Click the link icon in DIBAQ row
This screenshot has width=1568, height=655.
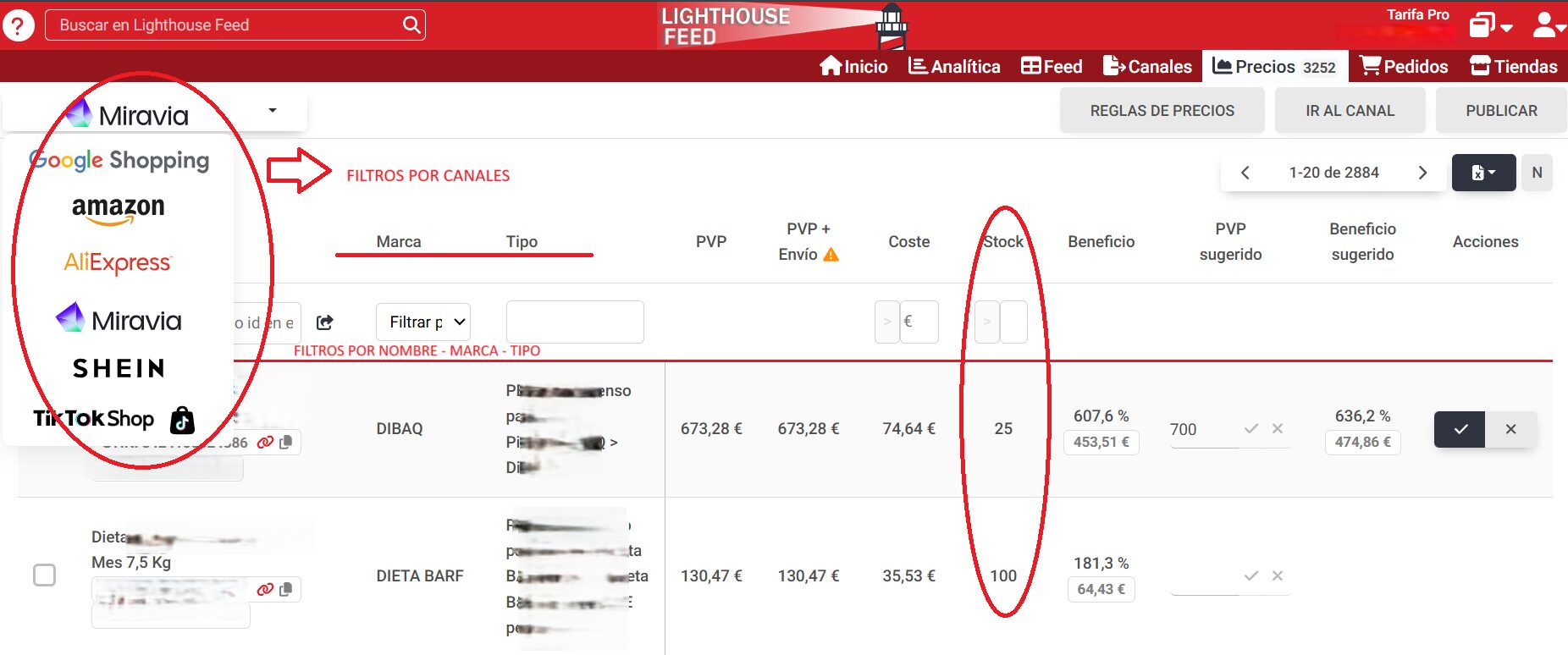(265, 442)
